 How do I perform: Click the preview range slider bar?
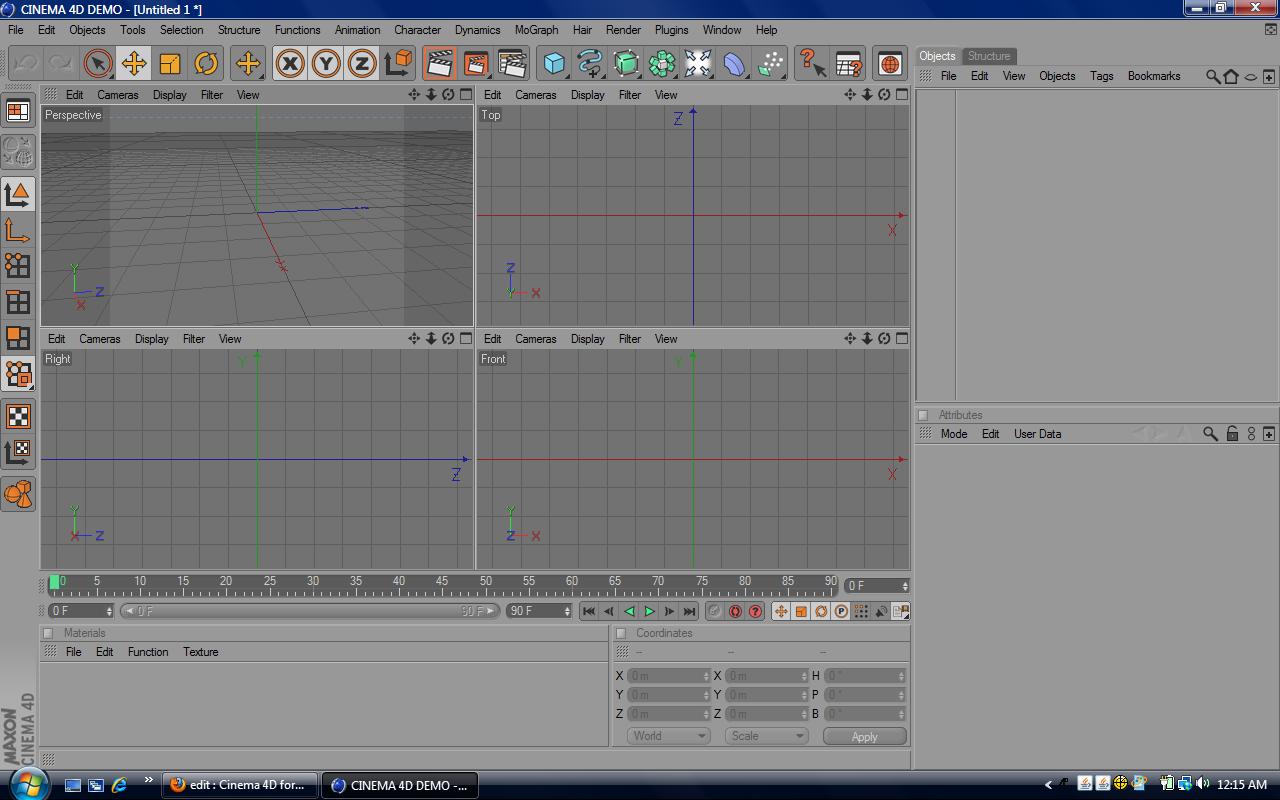pos(309,611)
